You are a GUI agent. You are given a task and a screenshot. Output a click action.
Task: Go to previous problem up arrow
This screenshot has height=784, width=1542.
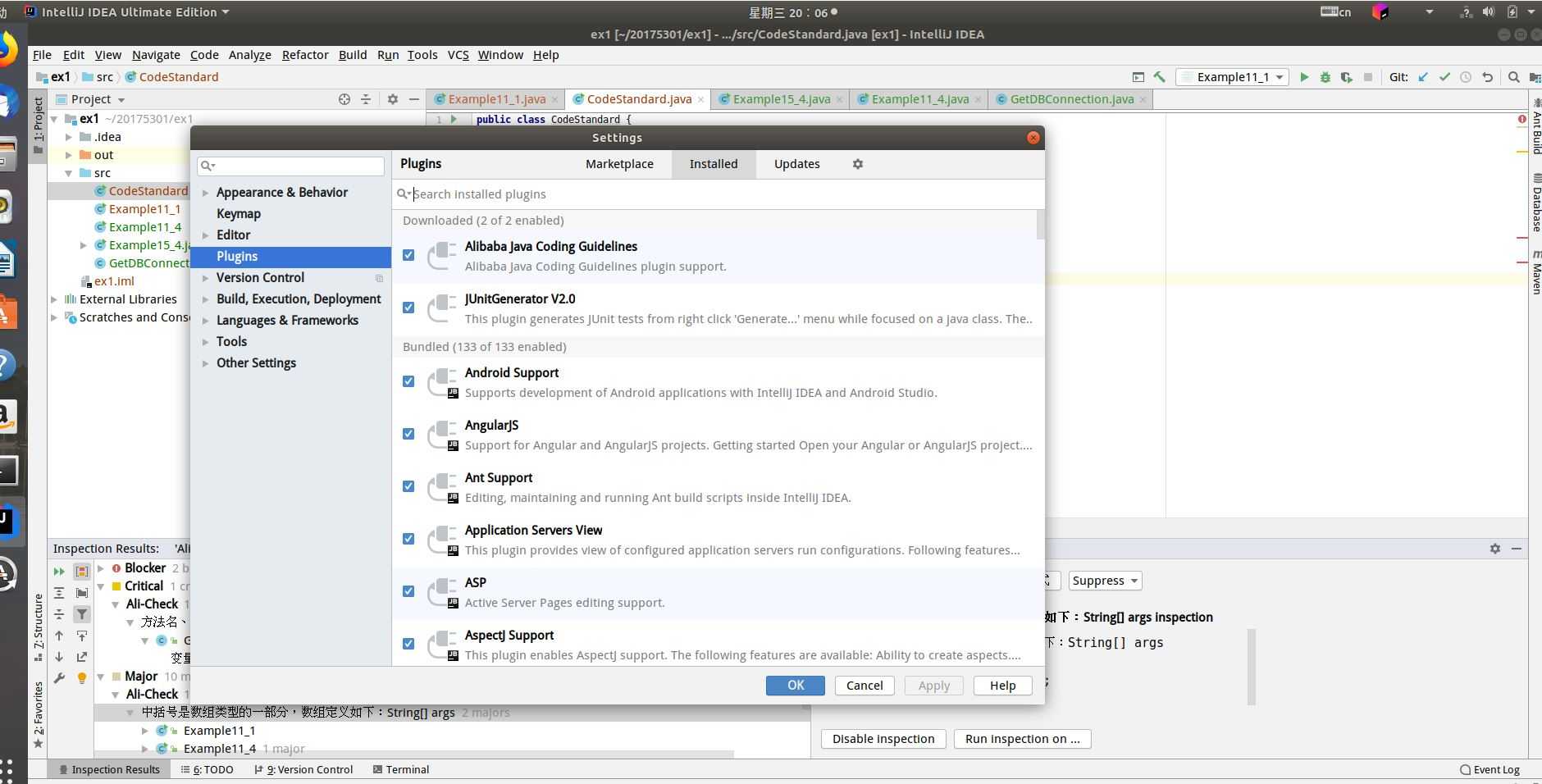click(x=59, y=636)
